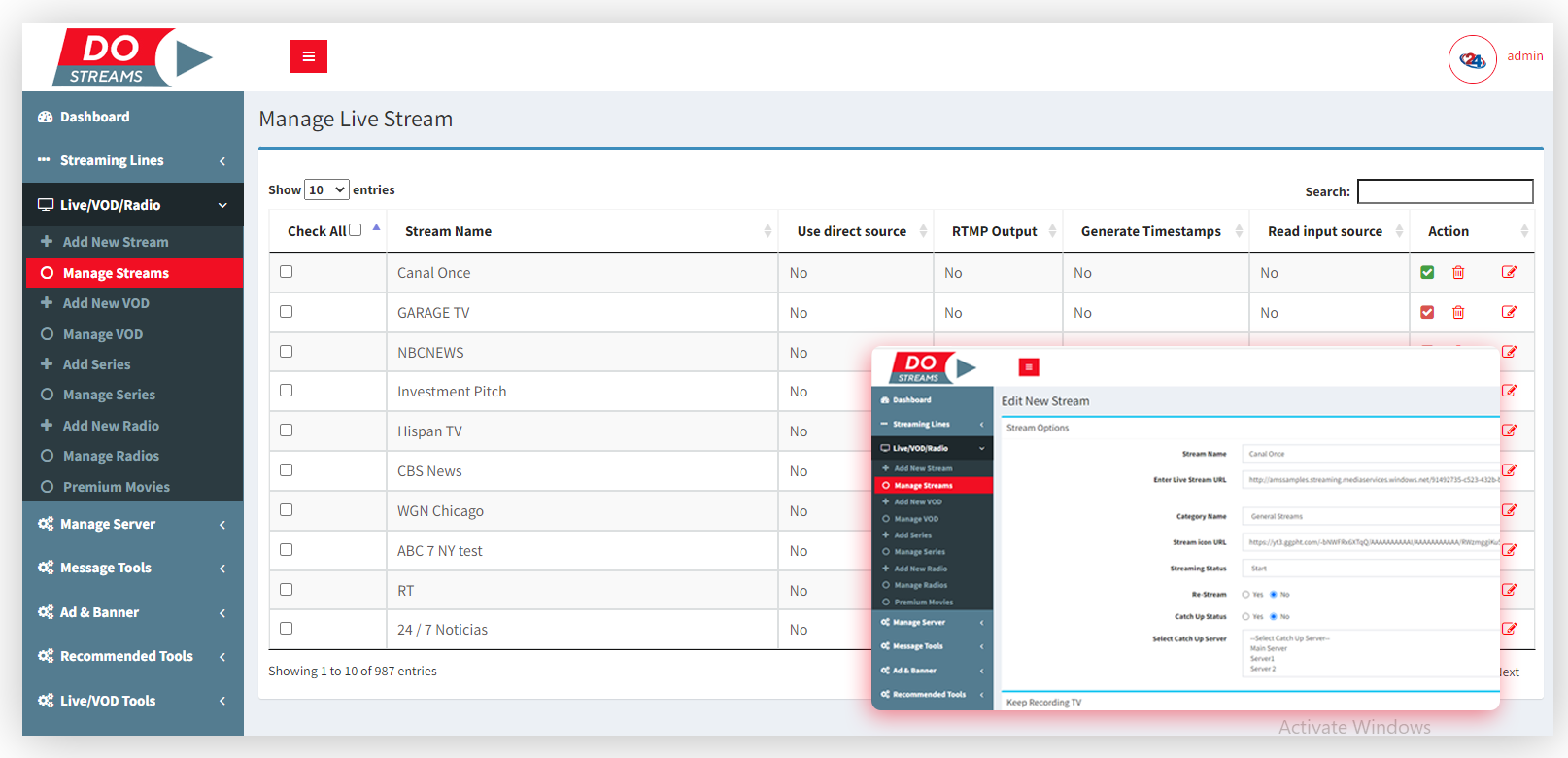The image size is (1568, 758).
Task: Toggle the Check All checkbox
Action: tap(356, 230)
